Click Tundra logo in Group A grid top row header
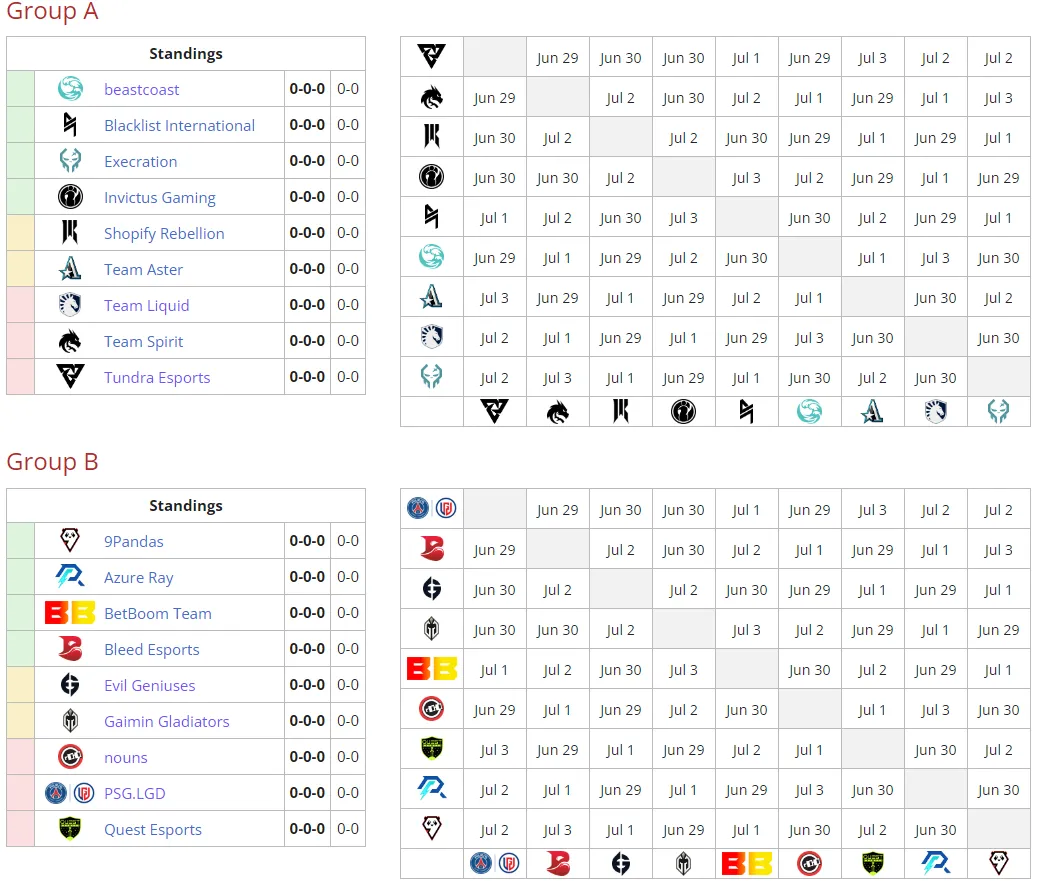 point(432,56)
